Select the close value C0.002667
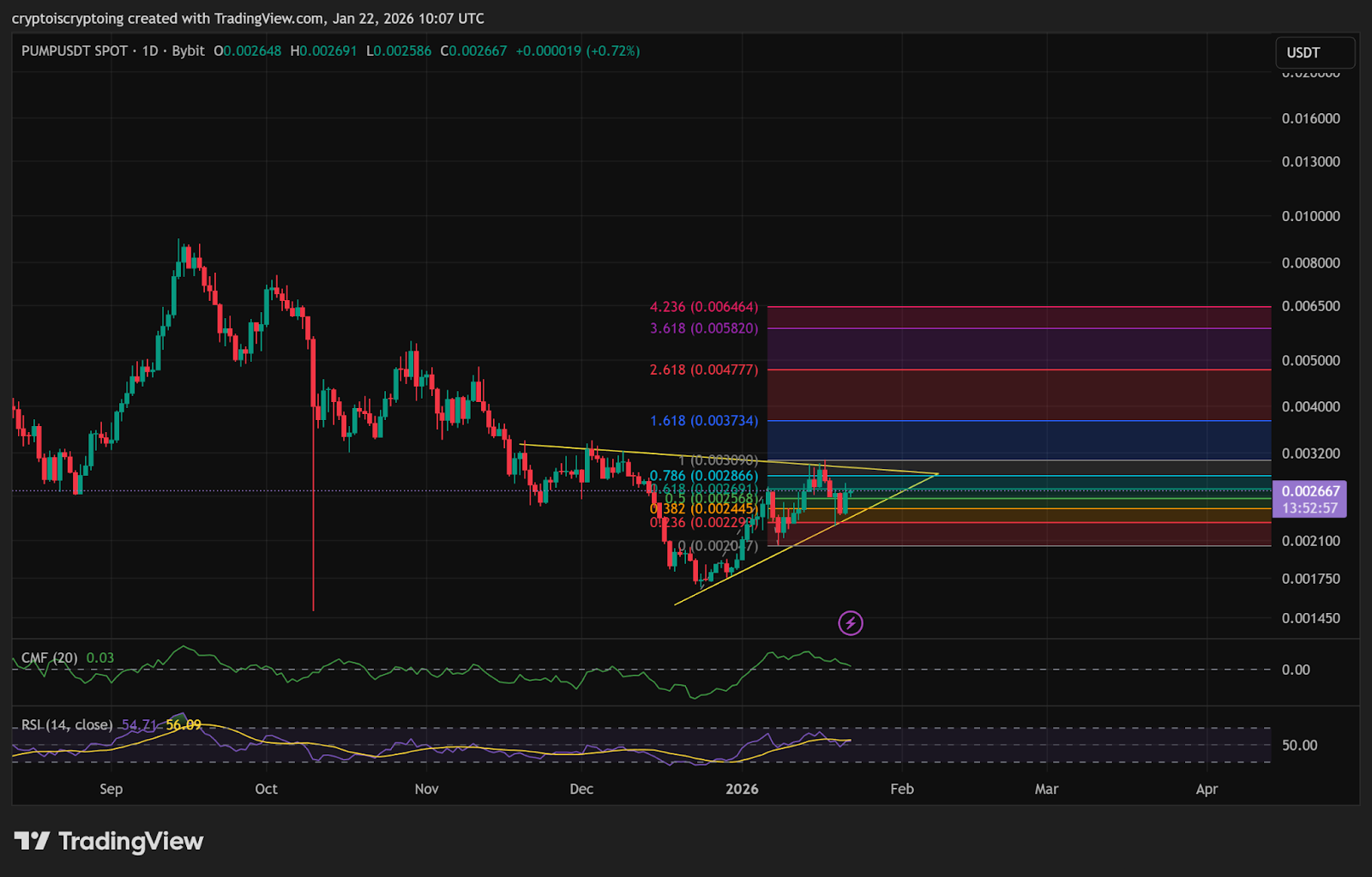Image resolution: width=1372 pixels, height=877 pixels. 473,51
